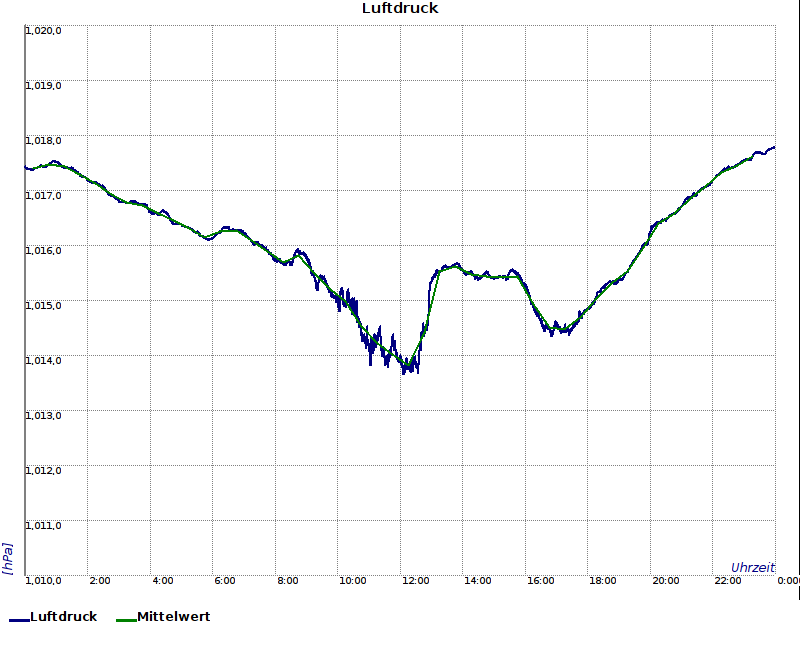800x650 pixels.
Task: Click the Luftdruck legend label
Action: 63,616
